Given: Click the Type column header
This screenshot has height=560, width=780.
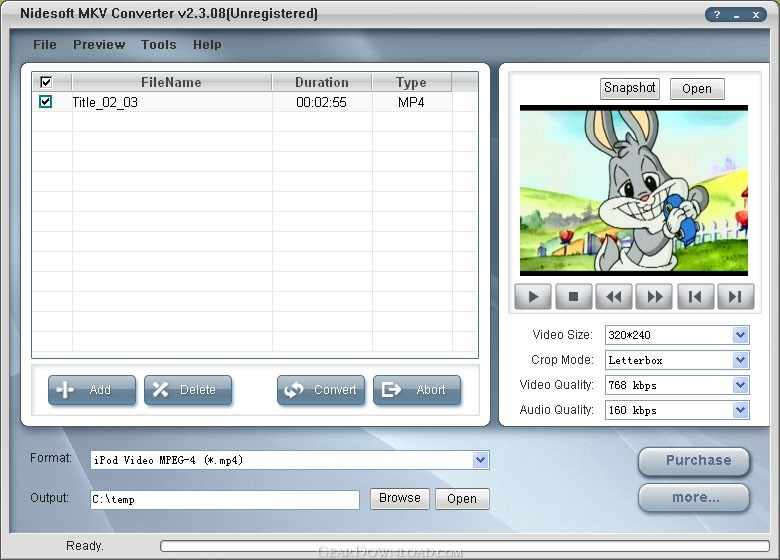Looking at the screenshot, I should [411, 82].
